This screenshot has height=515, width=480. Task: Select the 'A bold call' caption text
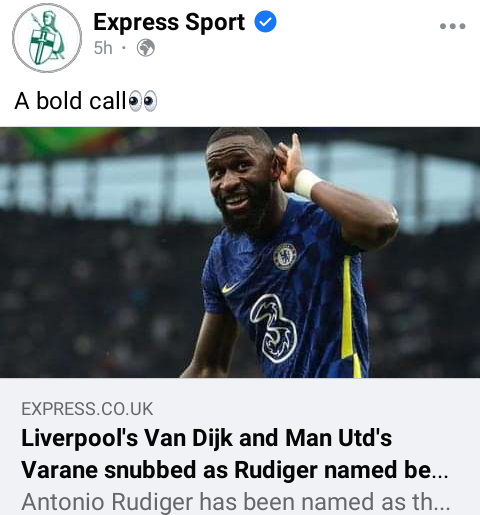point(70,100)
